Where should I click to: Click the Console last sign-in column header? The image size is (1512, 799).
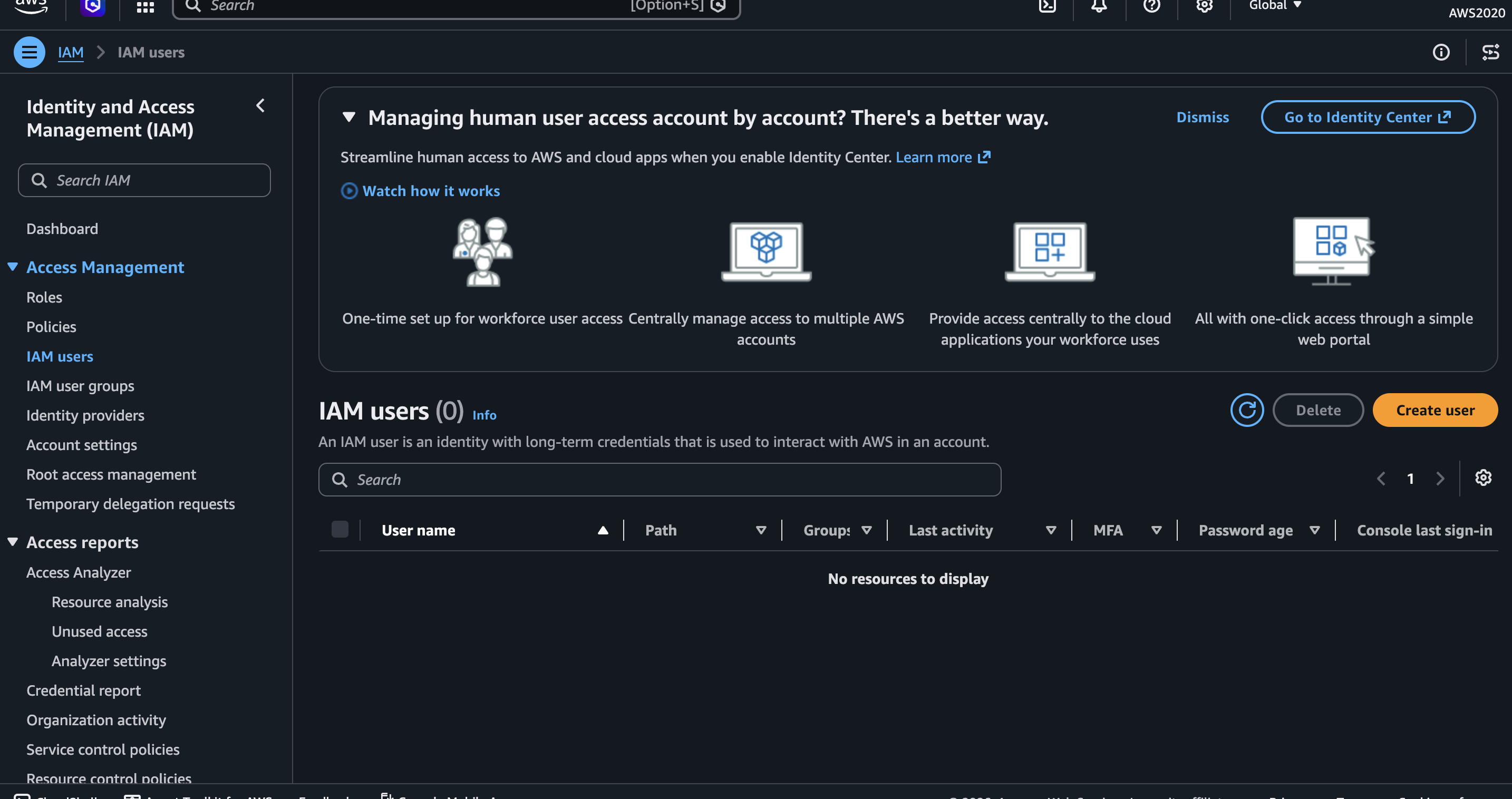[x=1424, y=530]
